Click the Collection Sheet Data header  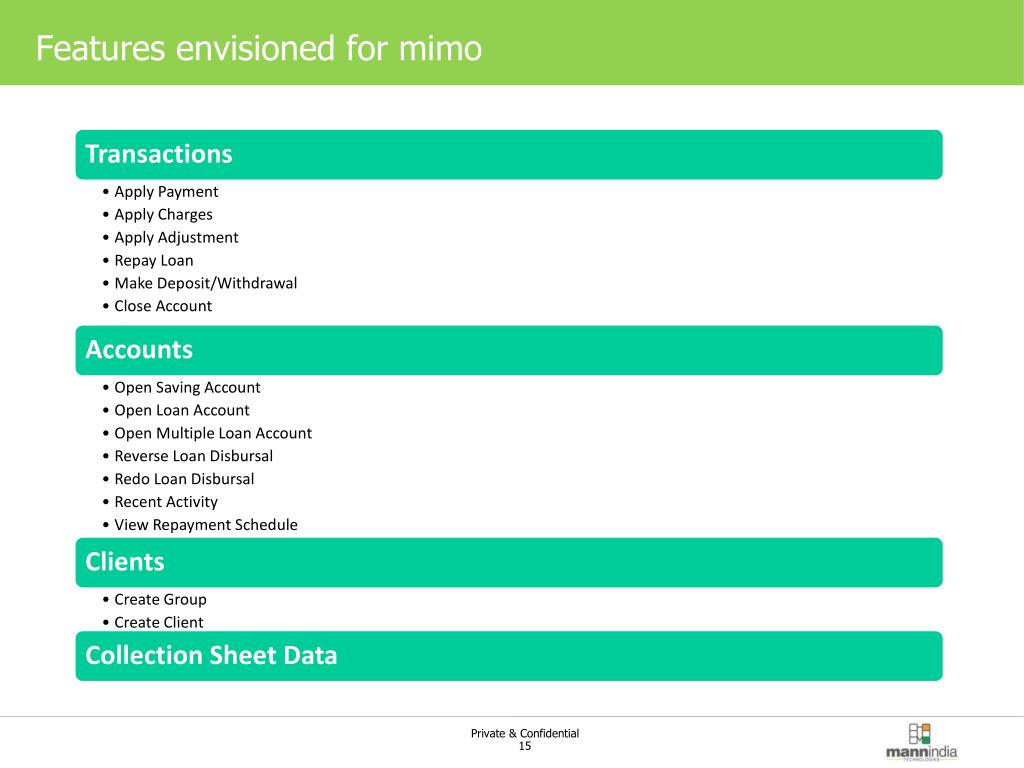509,656
